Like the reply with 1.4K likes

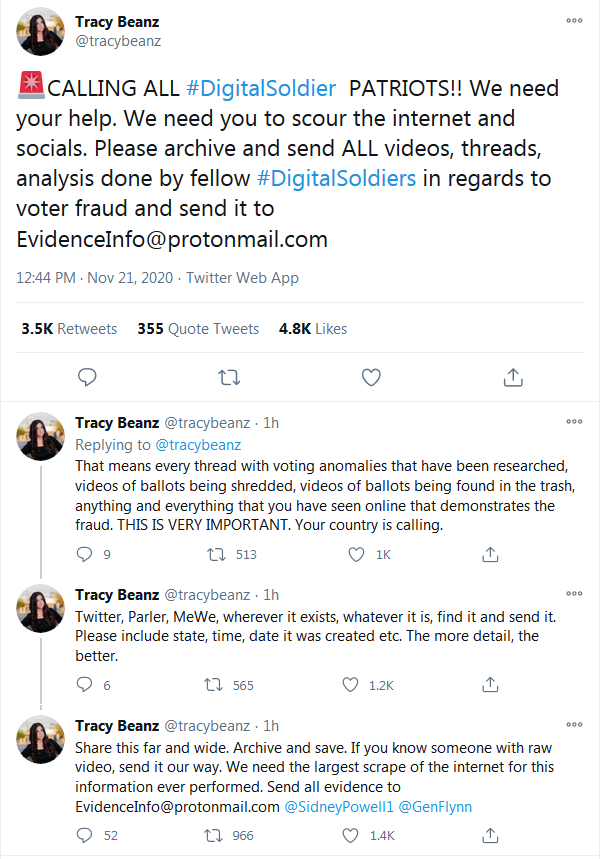pos(350,835)
